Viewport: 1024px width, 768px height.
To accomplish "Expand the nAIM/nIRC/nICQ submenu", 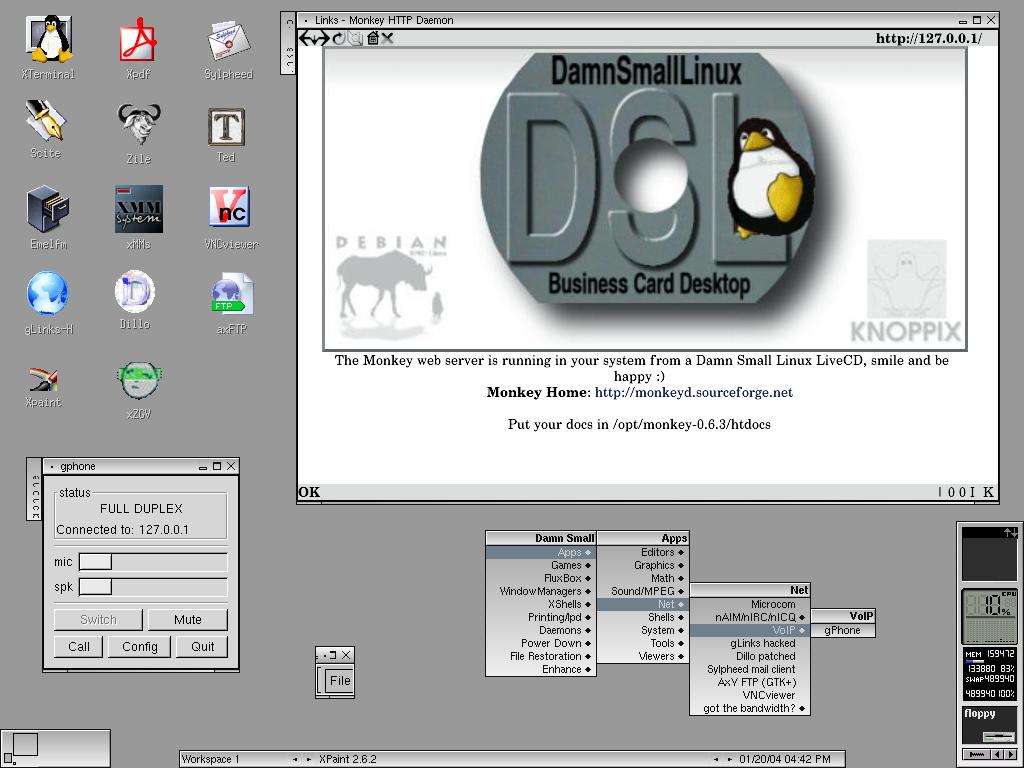I will 750,618.
